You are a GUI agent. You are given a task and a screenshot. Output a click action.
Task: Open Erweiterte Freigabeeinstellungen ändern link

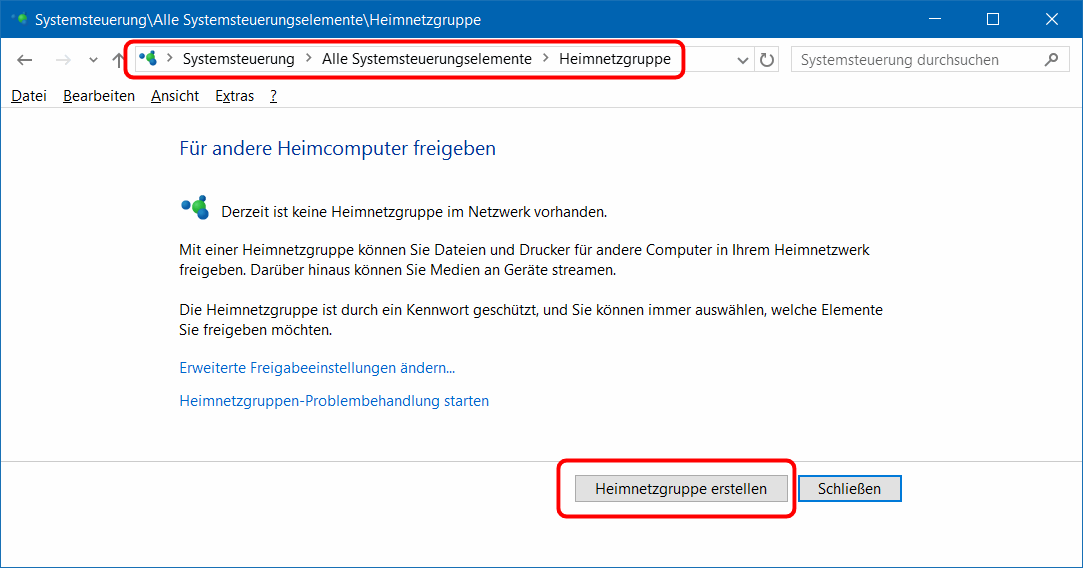point(317,368)
